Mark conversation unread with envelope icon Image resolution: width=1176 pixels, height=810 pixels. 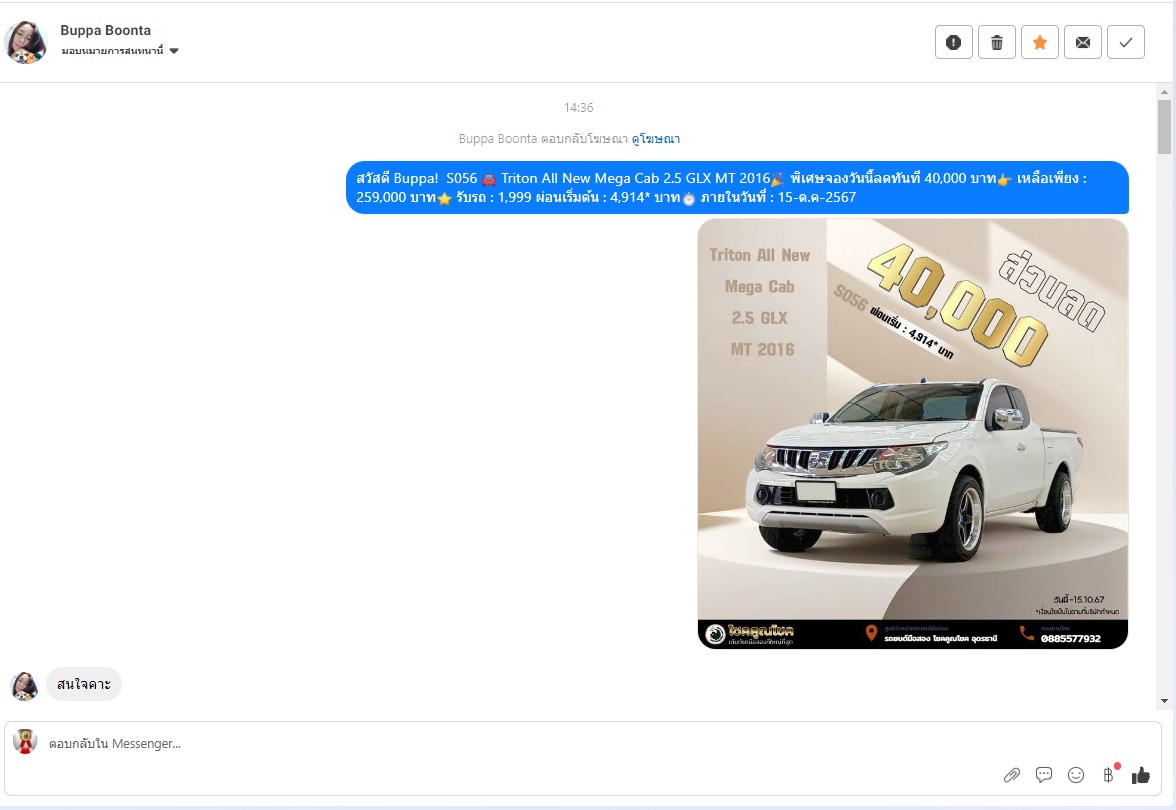[1082, 42]
